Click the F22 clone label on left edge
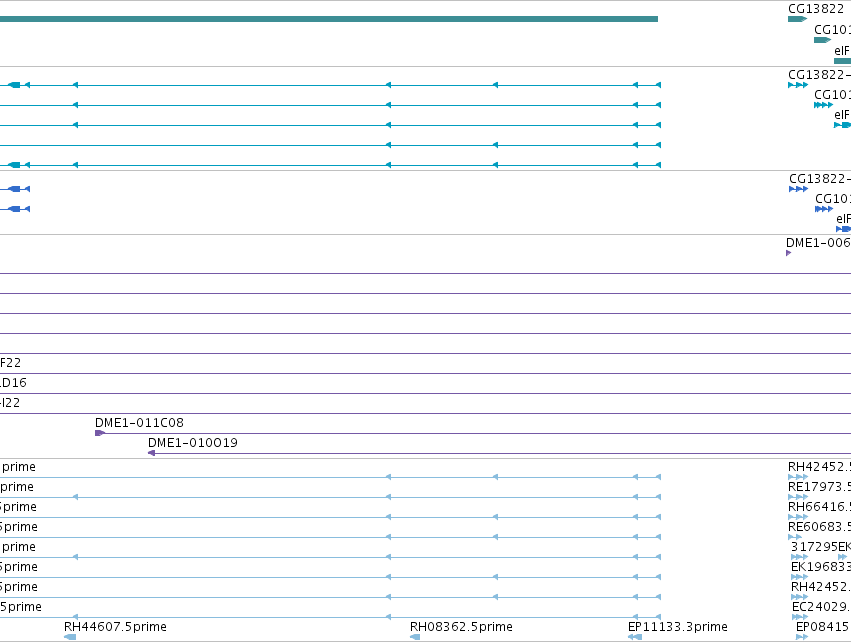The width and height of the screenshot is (851, 642). (10, 363)
